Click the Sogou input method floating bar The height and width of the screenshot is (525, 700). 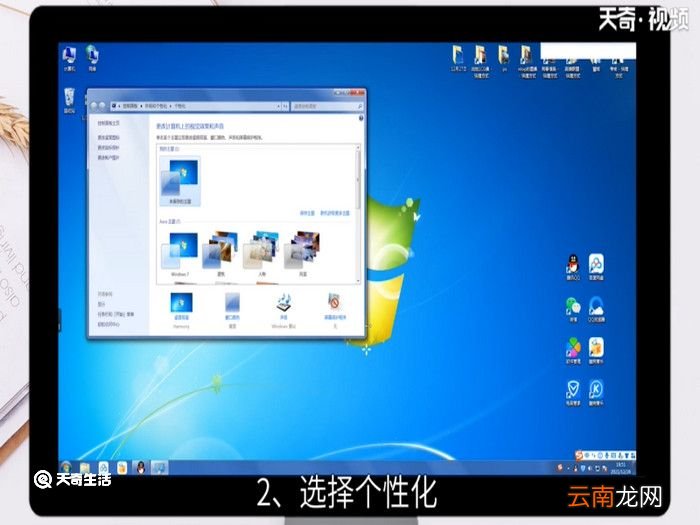point(605,455)
